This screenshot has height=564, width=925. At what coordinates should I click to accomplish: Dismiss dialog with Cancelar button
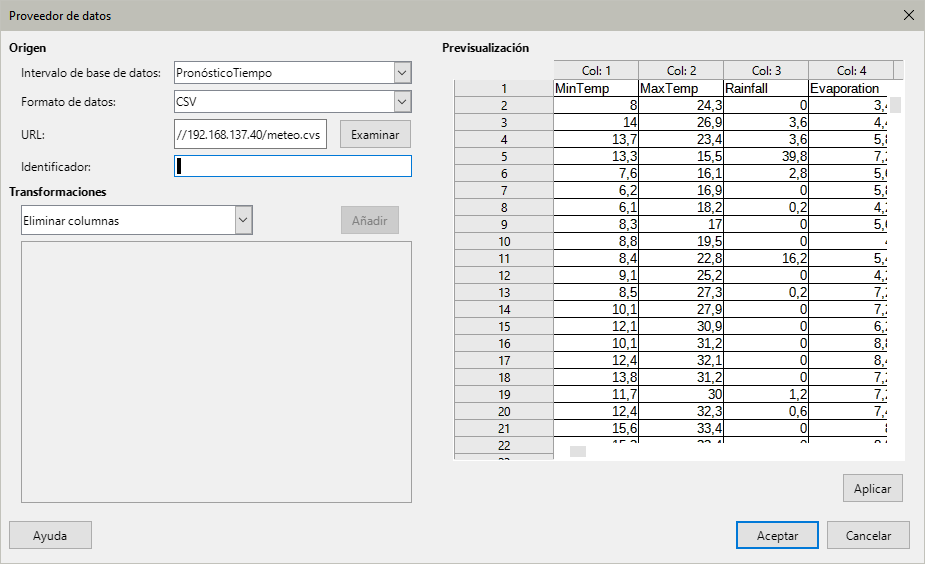pyautogui.click(x=868, y=535)
